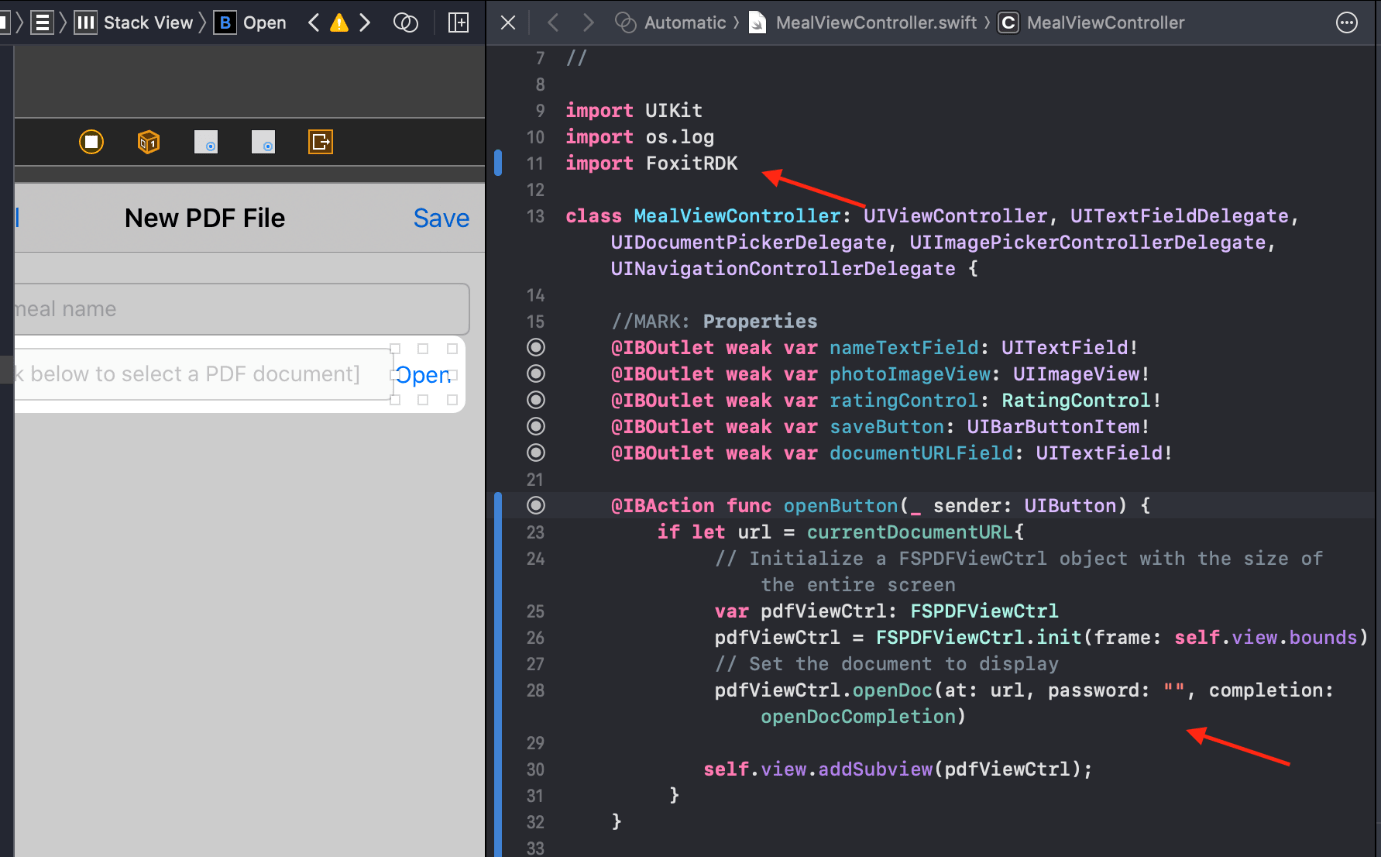This screenshot has width=1381, height=857.
Task: Click 'self.view.addSubview(pdfViewCtrl);' line
Action: (x=898, y=769)
